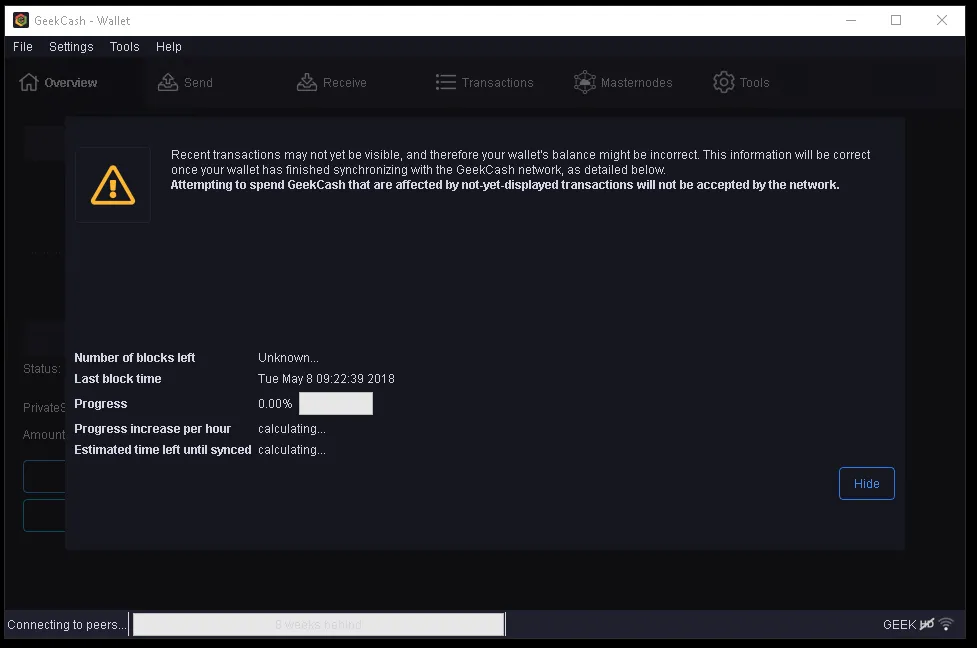The width and height of the screenshot is (977, 648).
Task: Click the 'Connecting to peers...' status text
Action: point(66,624)
